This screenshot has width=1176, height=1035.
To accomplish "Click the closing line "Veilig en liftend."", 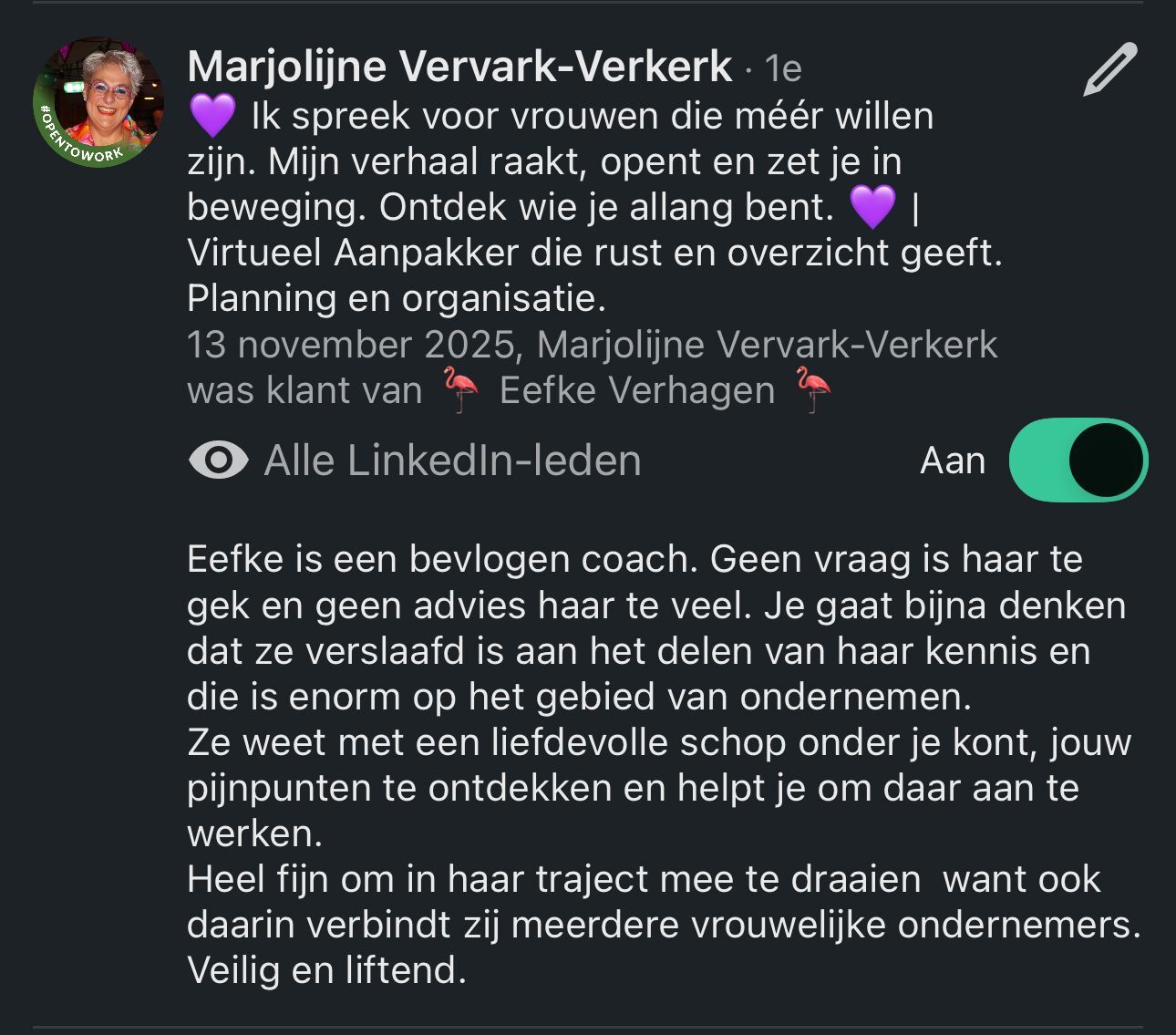I will (326, 970).
